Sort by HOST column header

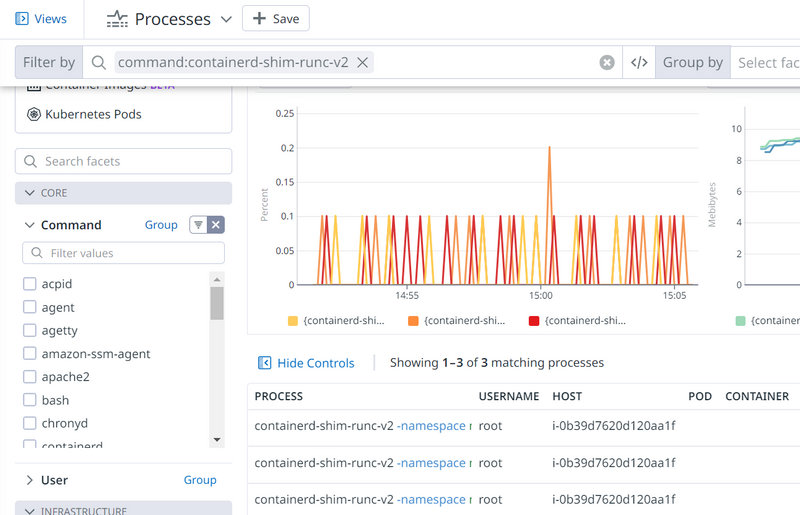567,396
